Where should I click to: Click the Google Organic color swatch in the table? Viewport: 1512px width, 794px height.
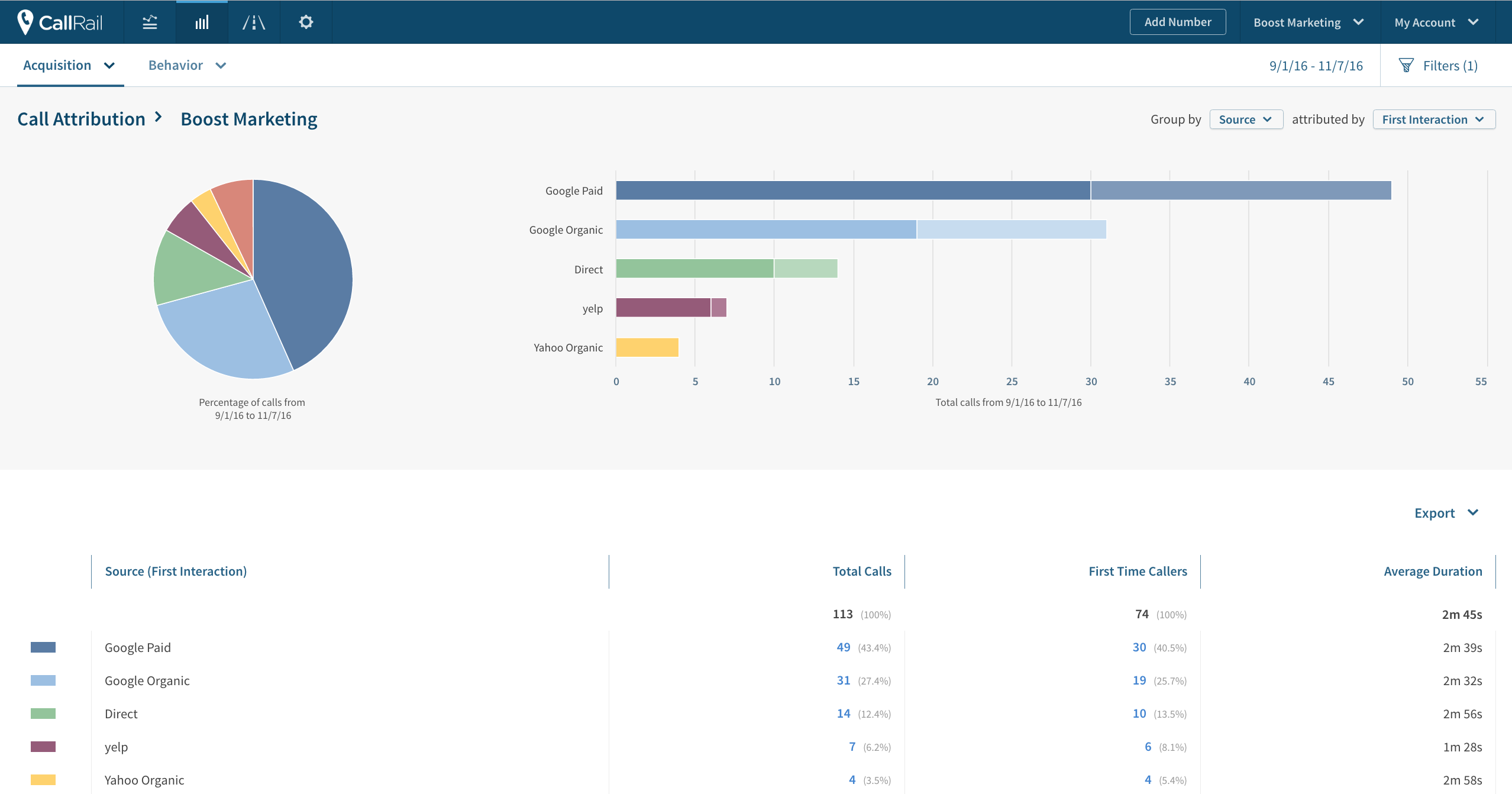tap(44, 680)
